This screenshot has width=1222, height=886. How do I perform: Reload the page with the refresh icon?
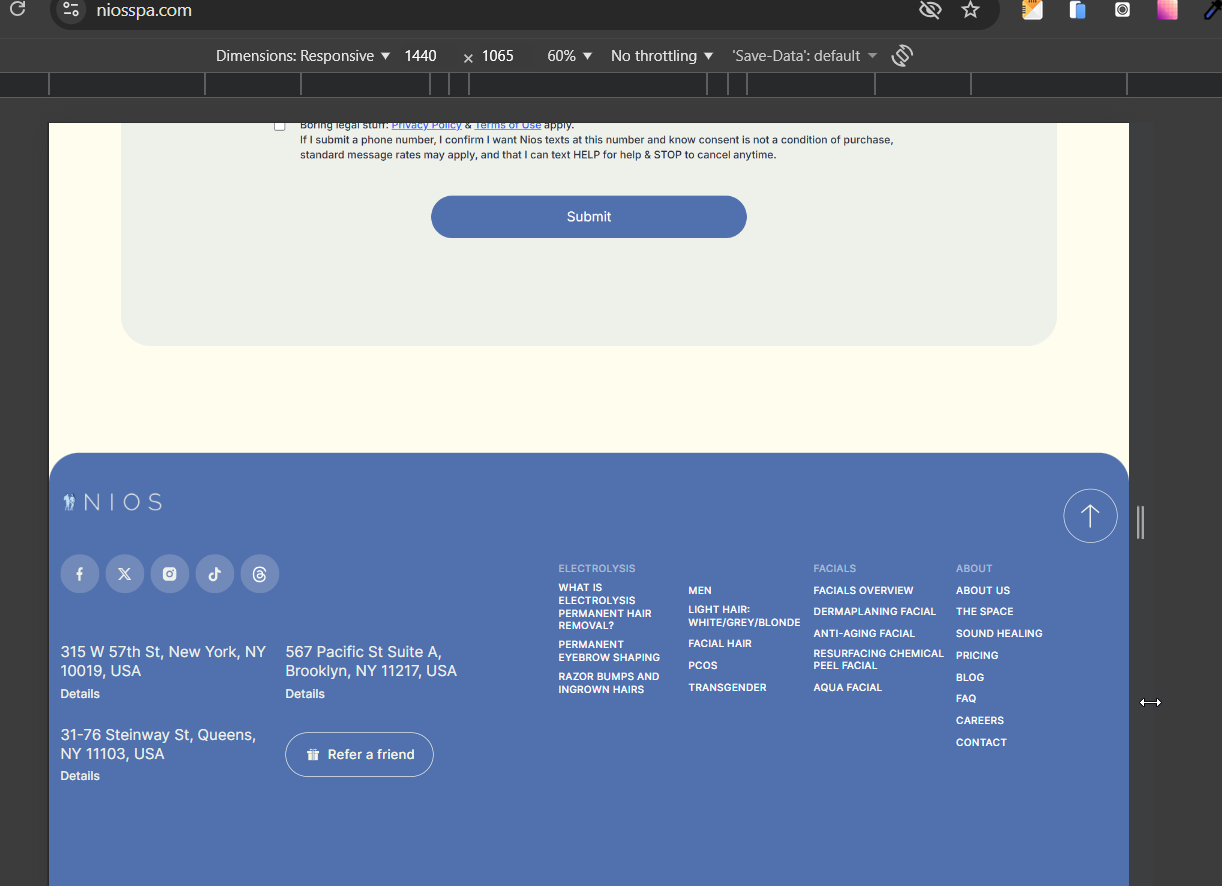(x=17, y=10)
